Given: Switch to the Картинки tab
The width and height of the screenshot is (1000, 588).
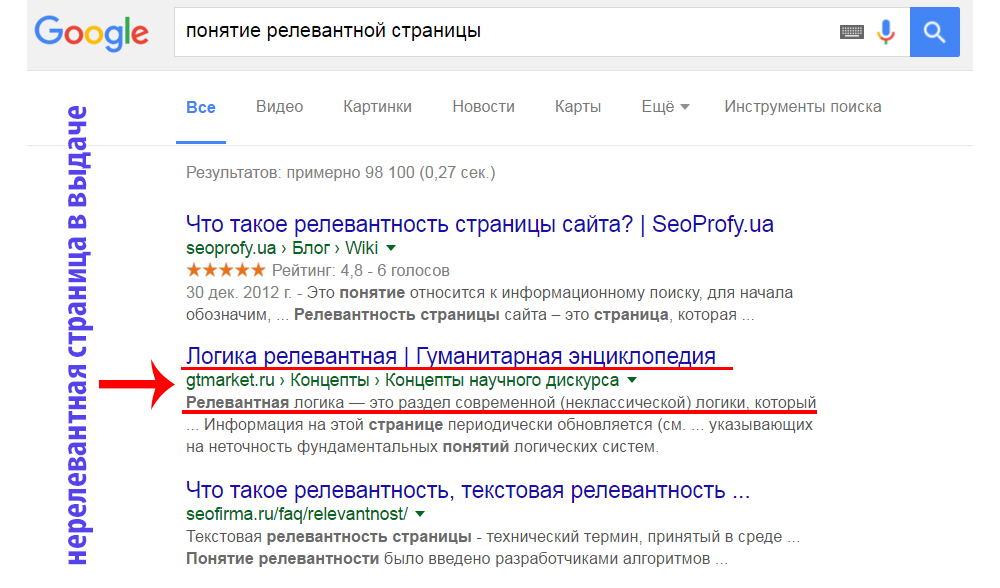Looking at the screenshot, I should (377, 107).
